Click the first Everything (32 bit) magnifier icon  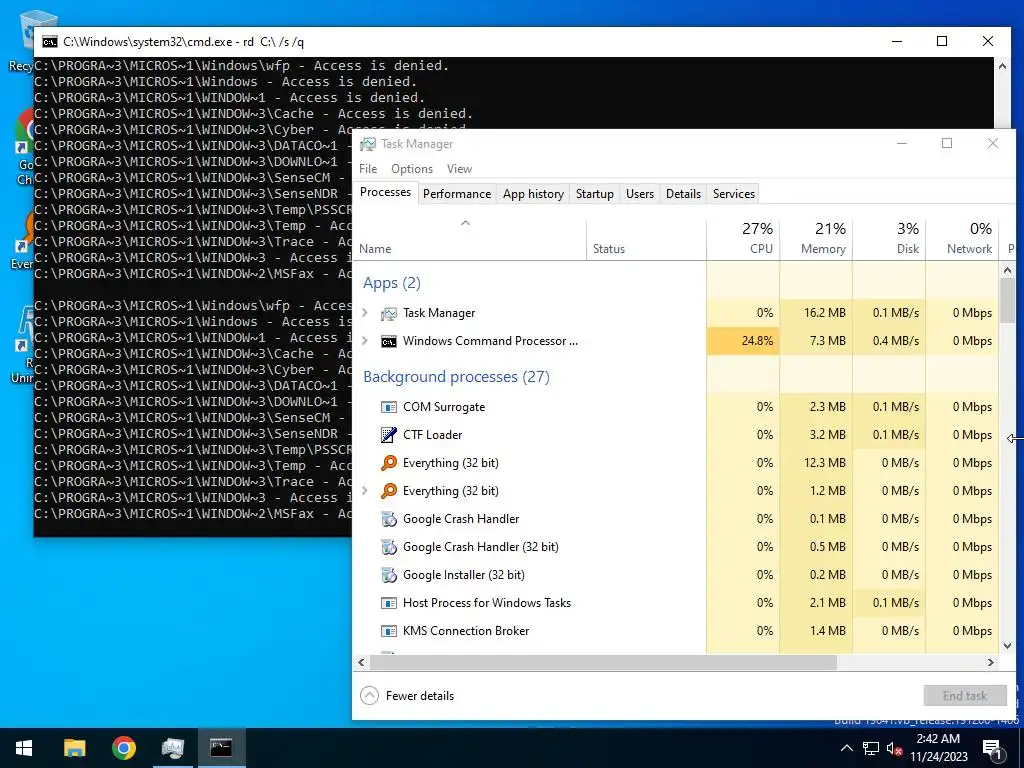point(389,463)
